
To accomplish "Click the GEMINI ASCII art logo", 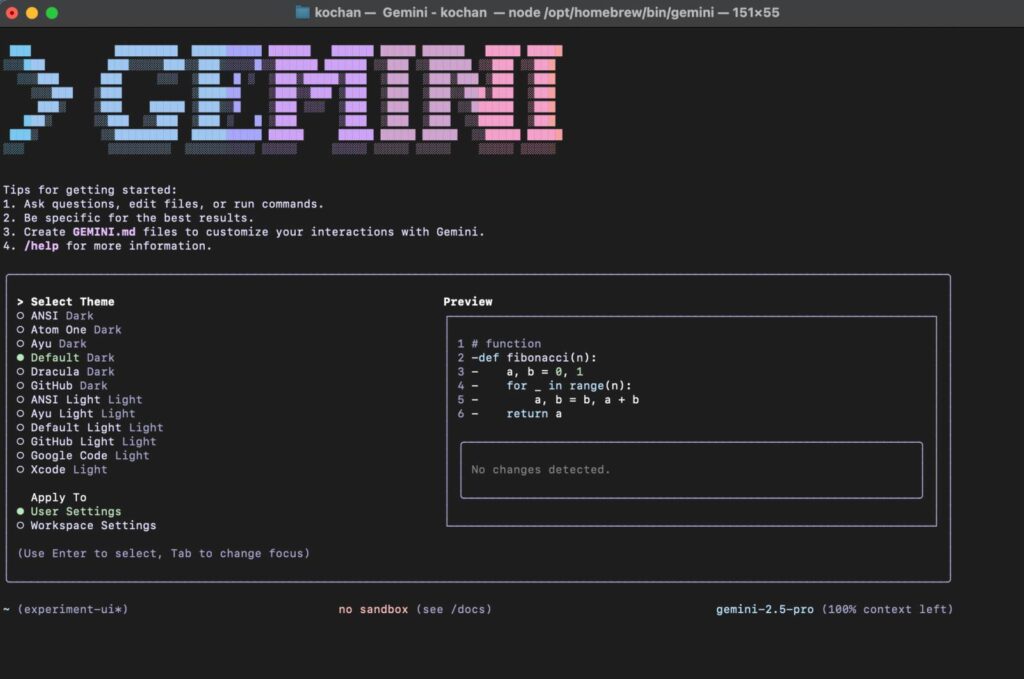I will 283,99.
